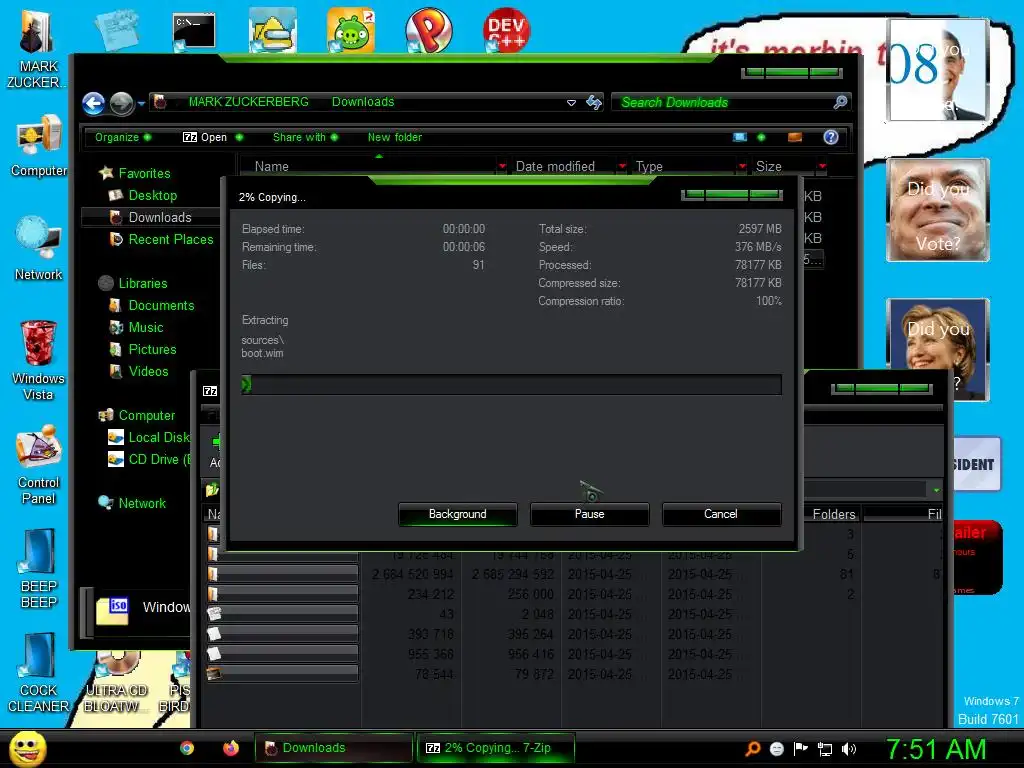Expand the address bar dropdown arrow
The image size is (1024, 768).
571,103
